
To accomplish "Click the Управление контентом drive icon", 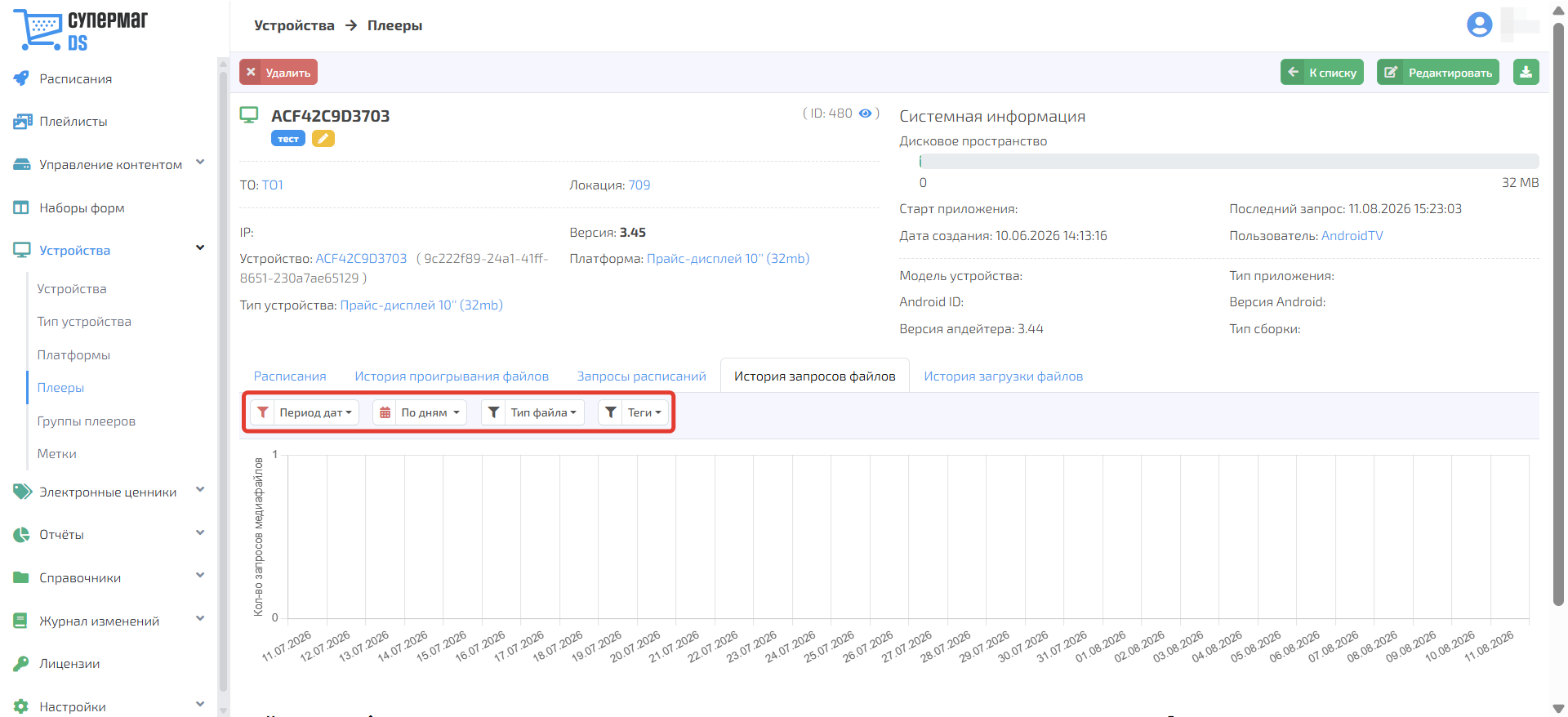I will [22, 165].
